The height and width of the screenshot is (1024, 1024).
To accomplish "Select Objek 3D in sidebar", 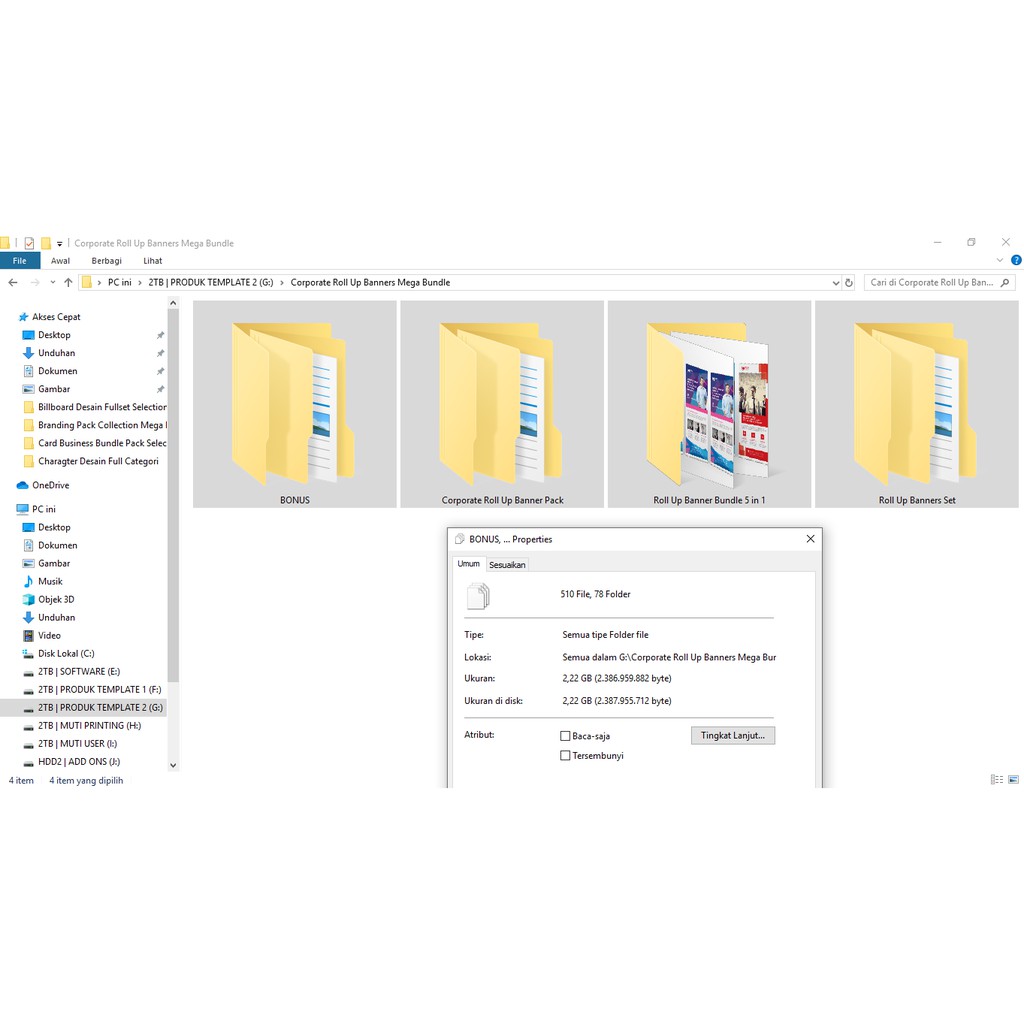I will click(x=56, y=600).
